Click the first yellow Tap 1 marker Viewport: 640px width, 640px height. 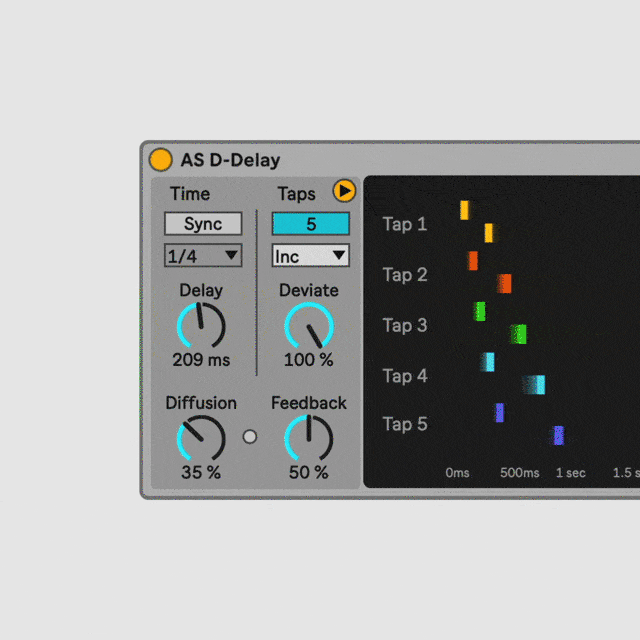pos(464,210)
